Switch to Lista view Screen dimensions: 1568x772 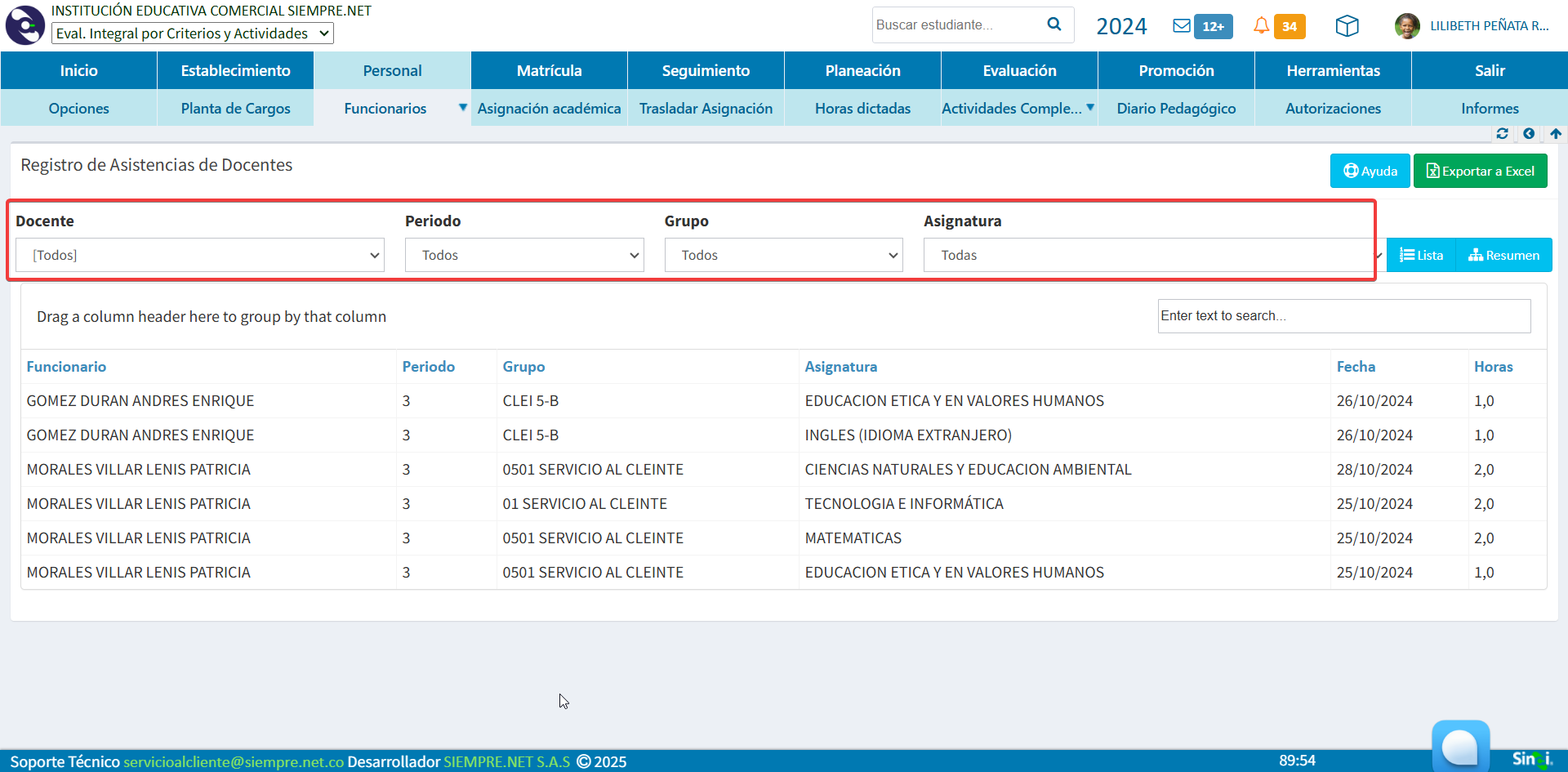1421,255
